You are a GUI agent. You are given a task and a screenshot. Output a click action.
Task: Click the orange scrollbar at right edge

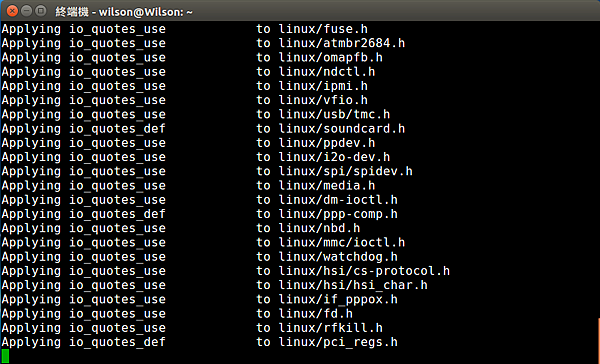[598, 340]
